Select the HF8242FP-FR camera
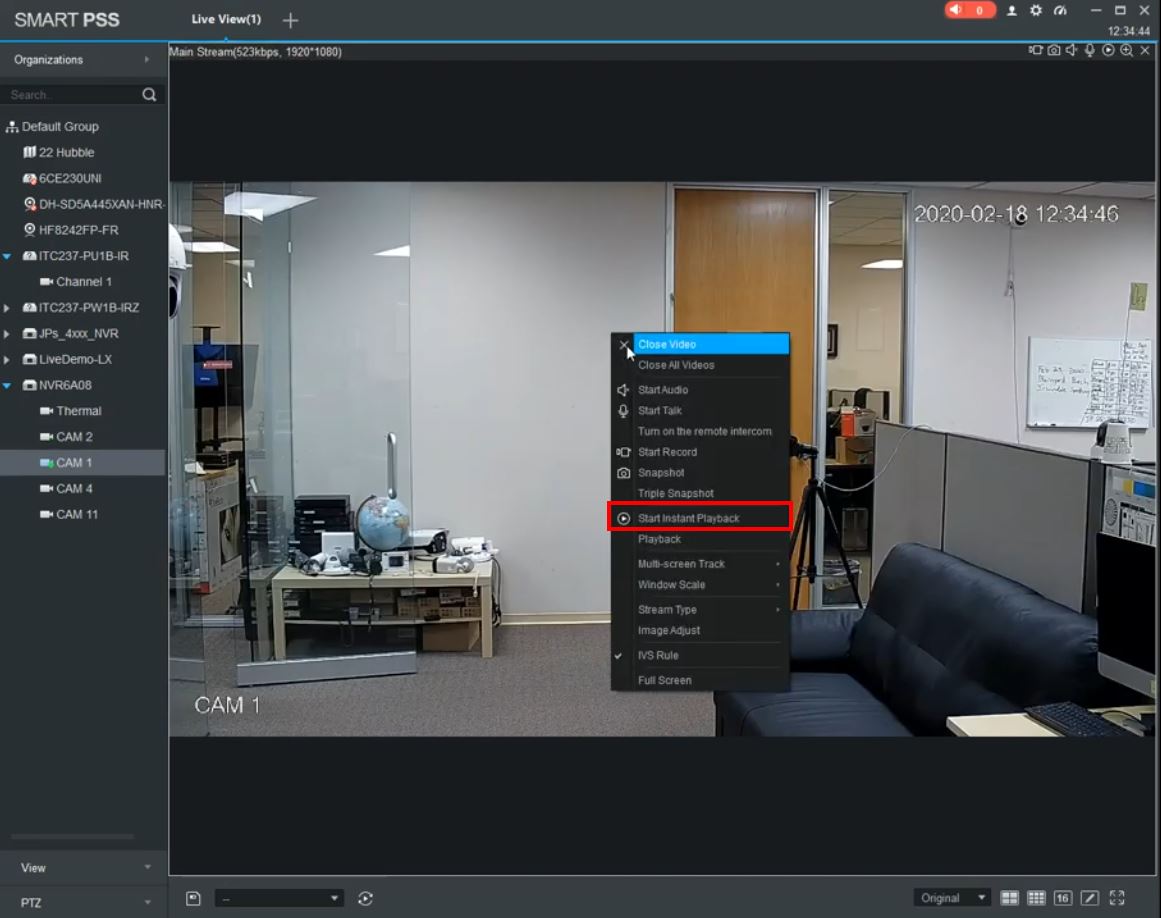Viewport: 1161px width, 918px height. [x=78, y=230]
